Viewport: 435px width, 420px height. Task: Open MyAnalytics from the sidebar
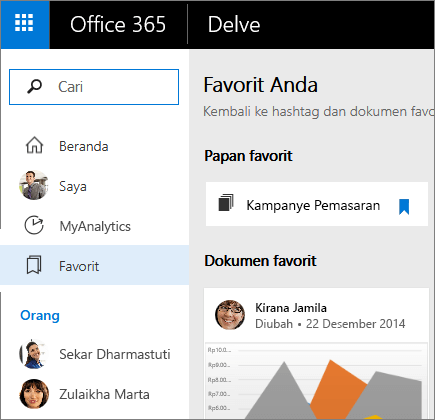point(95,226)
